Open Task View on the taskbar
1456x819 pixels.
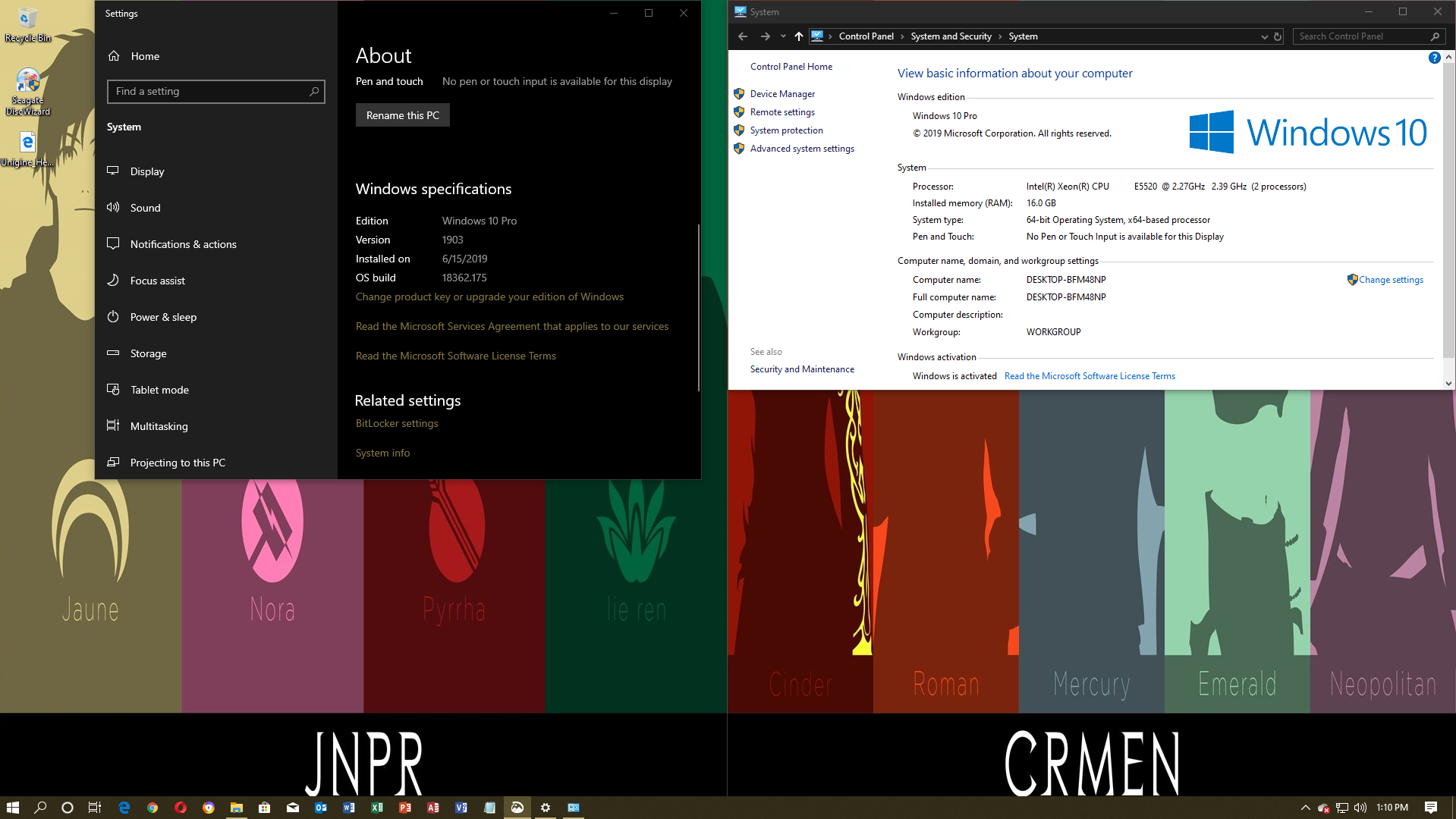pyautogui.click(x=95, y=808)
